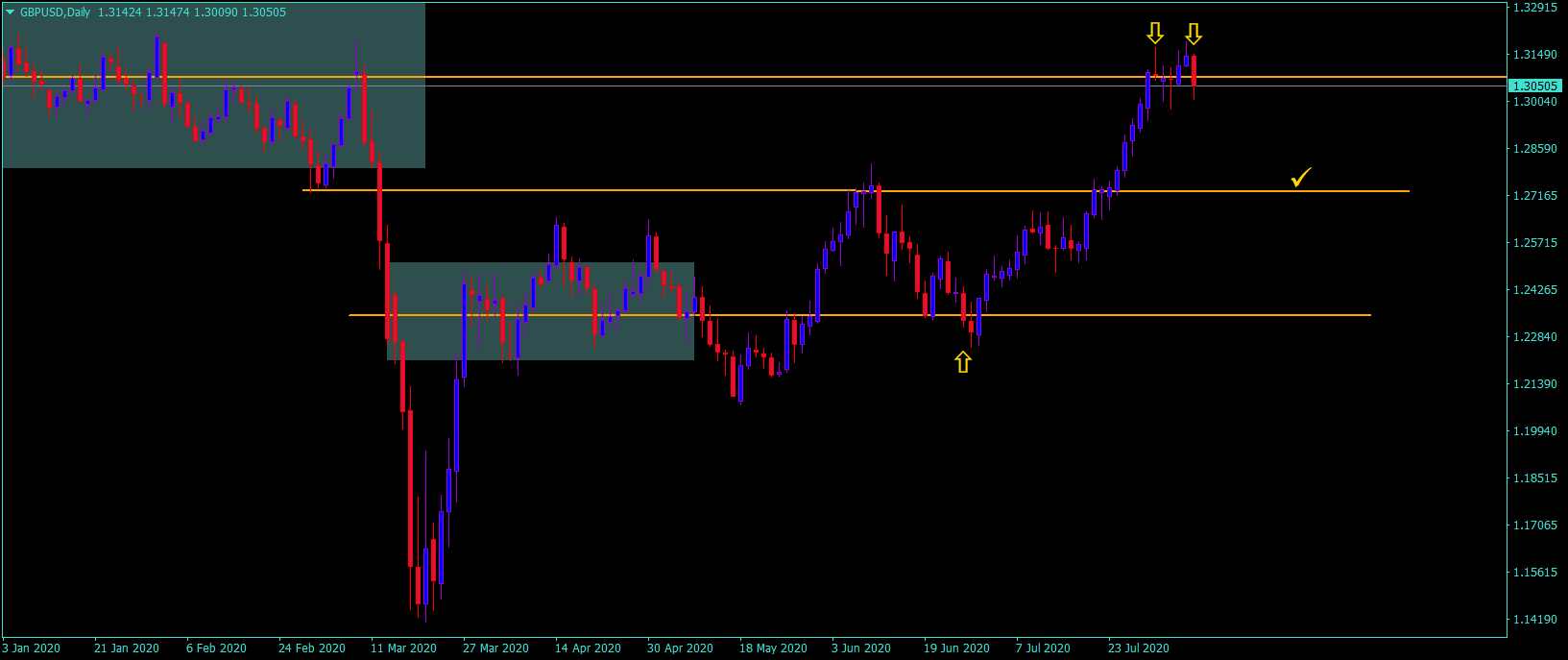
Task: Click the 27 Mar 2020 date label
Action: (x=495, y=648)
